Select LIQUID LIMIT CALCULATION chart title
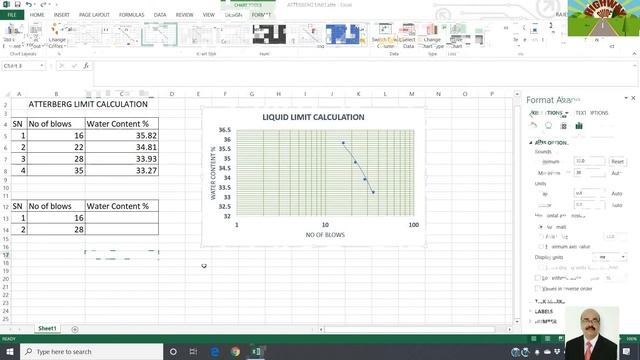640x360 pixels. click(x=313, y=117)
